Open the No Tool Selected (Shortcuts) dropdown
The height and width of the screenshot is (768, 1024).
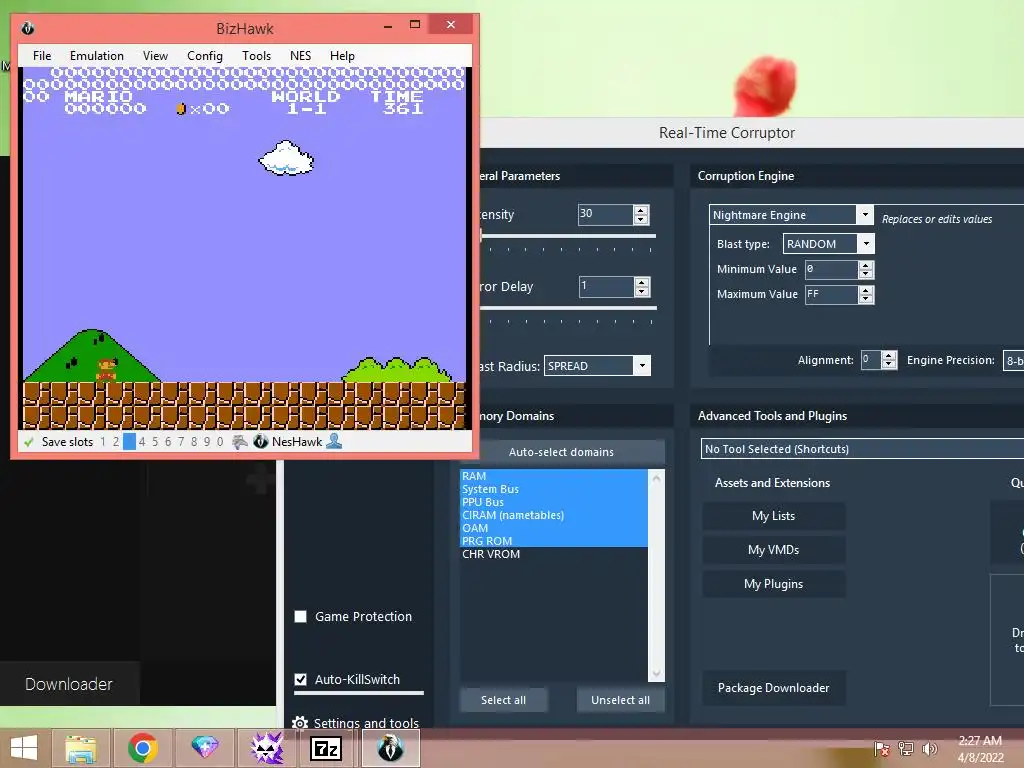[862, 449]
